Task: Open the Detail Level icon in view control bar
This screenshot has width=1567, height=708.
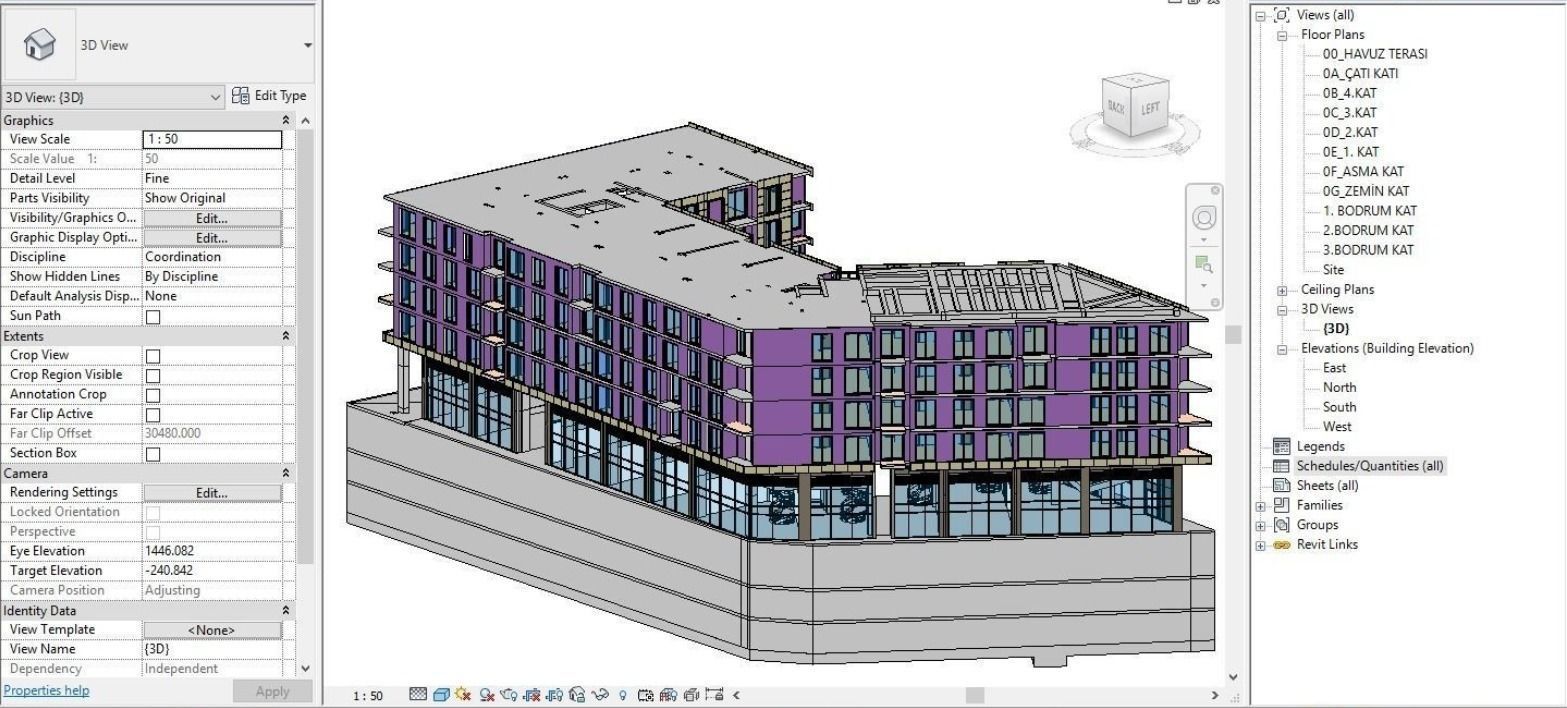Action: (418, 694)
